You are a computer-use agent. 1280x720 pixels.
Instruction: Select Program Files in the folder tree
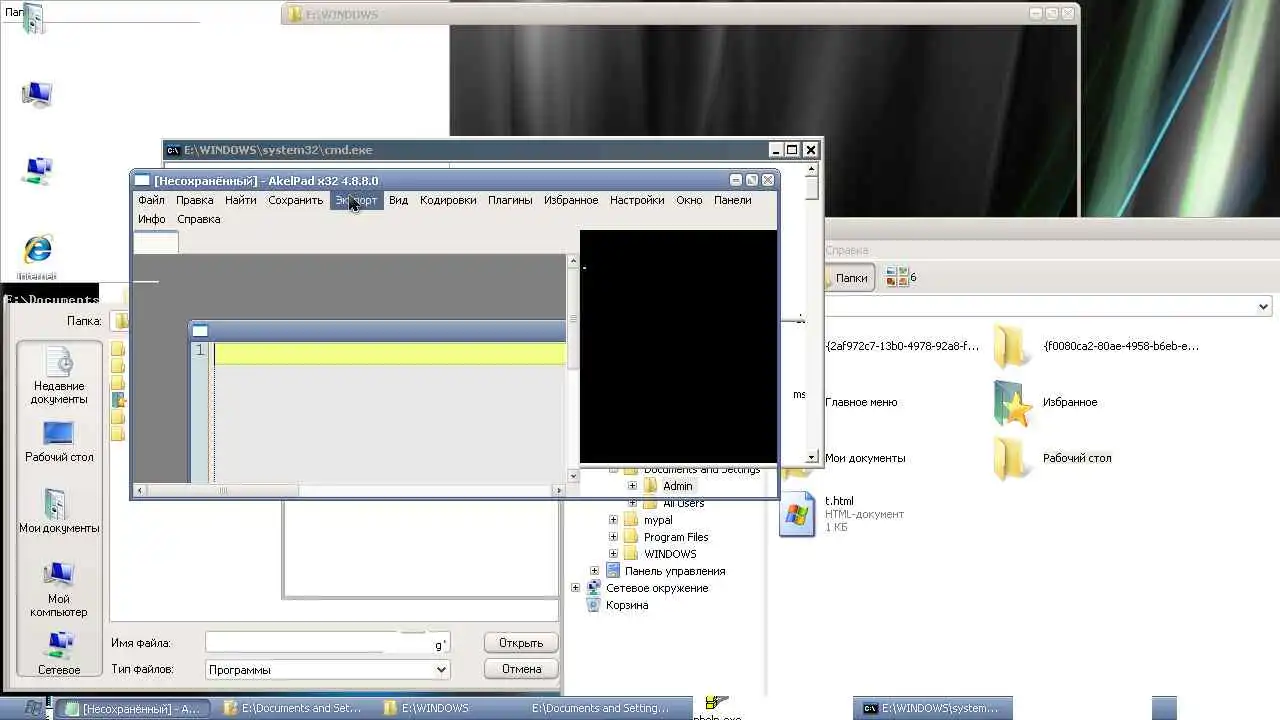676,537
